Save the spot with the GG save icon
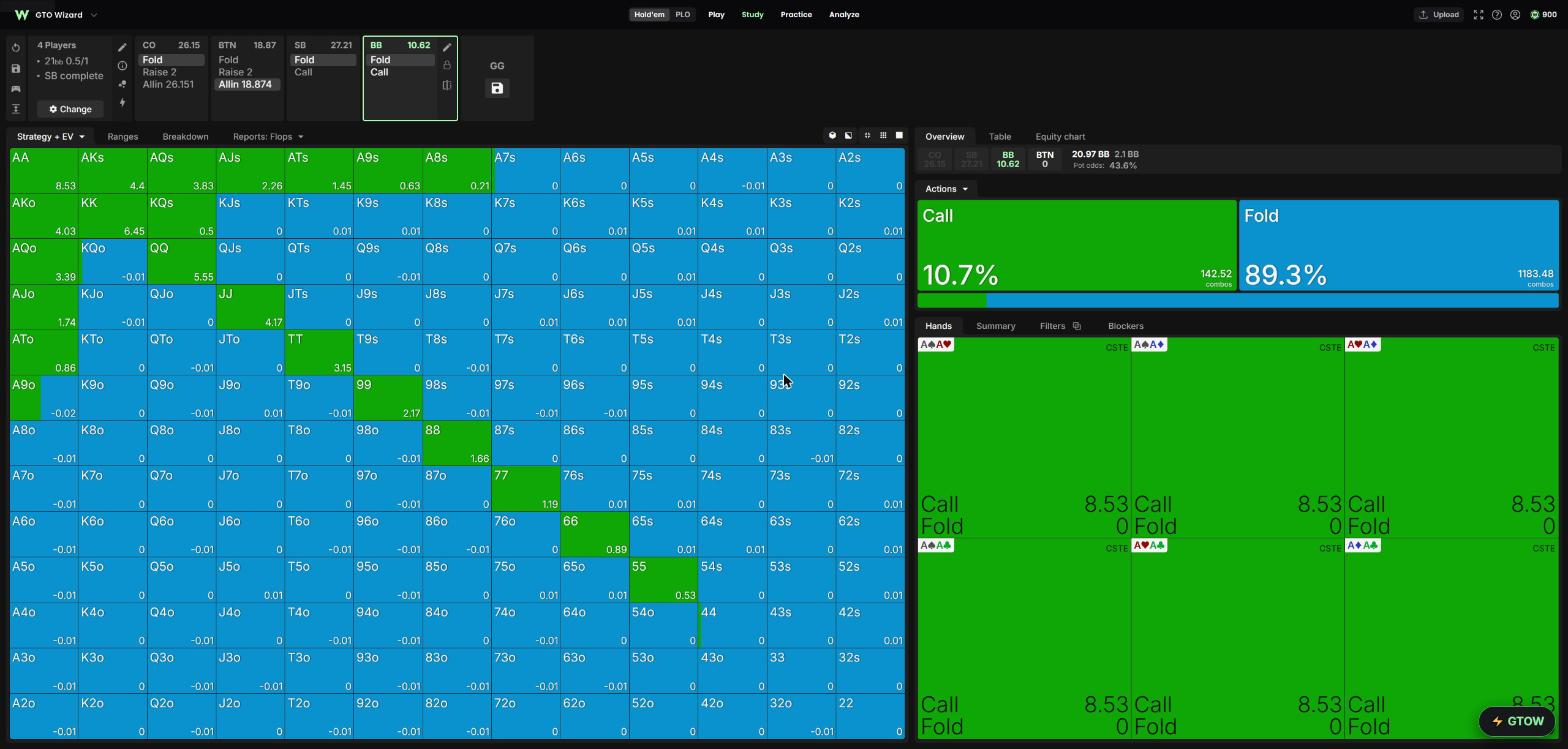This screenshot has width=1568, height=749. pyautogui.click(x=497, y=88)
